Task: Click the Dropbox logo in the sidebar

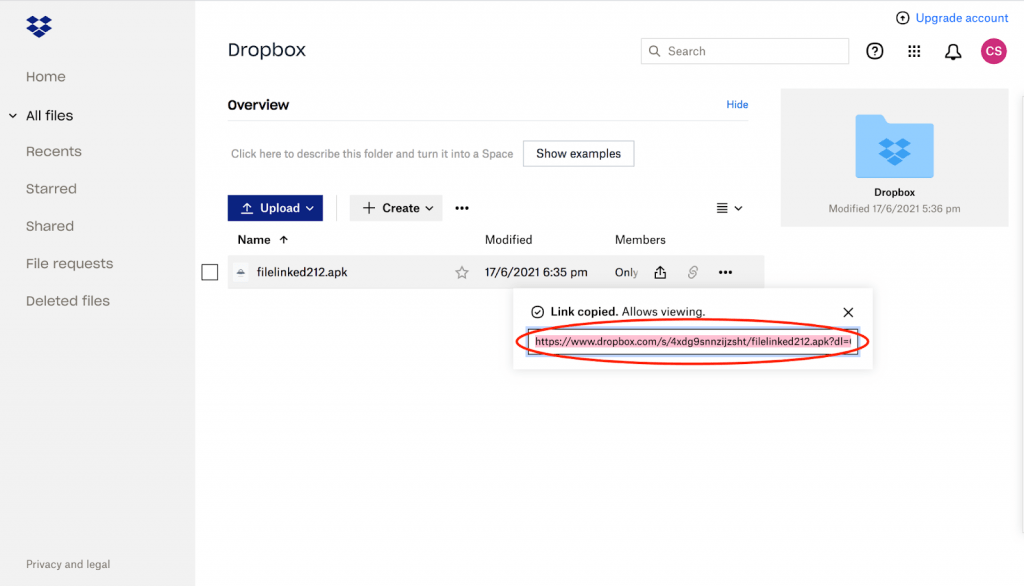Action: pos(39,26)
